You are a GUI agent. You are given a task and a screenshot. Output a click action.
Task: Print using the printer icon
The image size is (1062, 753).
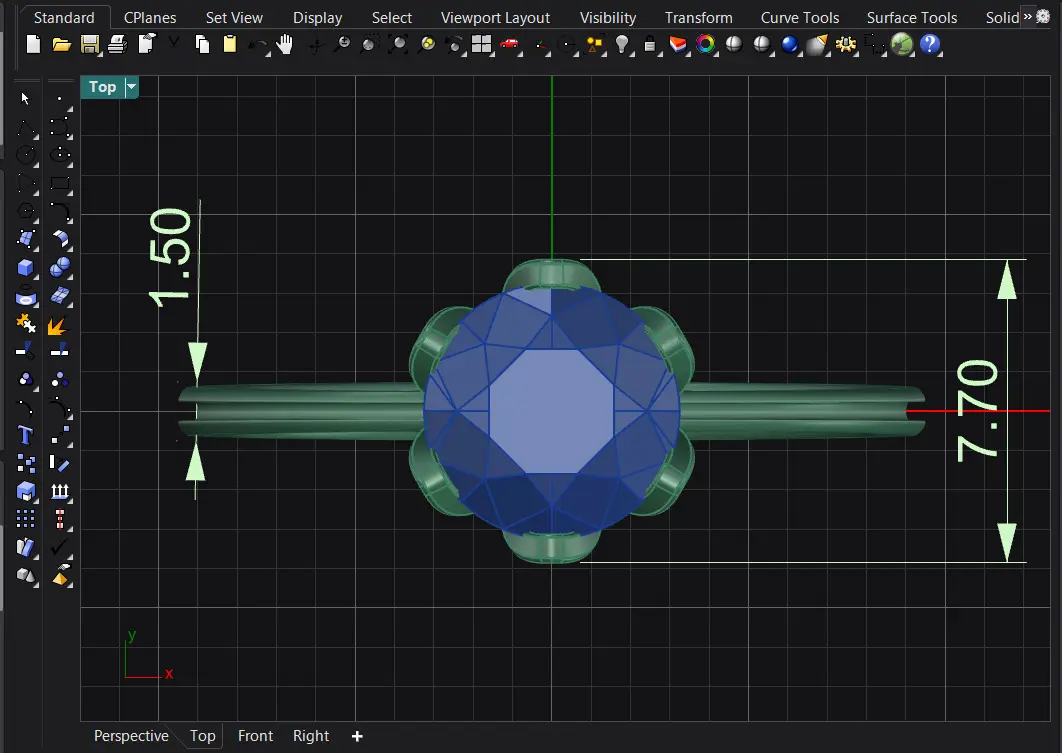(118, 45)
